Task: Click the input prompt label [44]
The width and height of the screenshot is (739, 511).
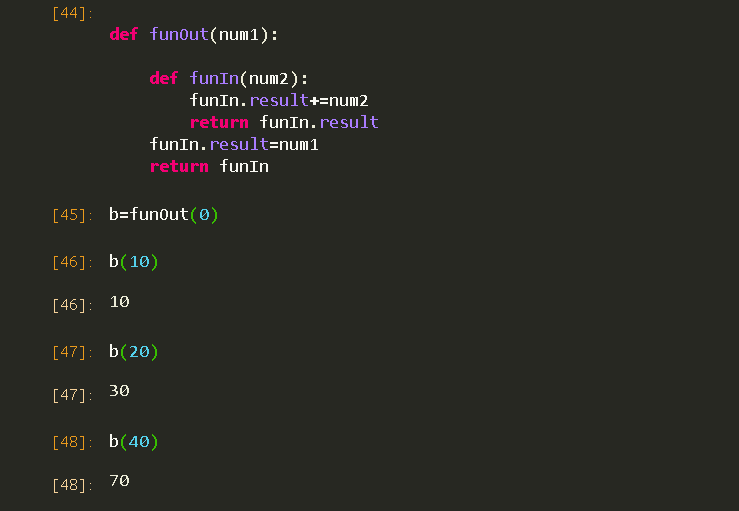Action: tap(72, 14)
